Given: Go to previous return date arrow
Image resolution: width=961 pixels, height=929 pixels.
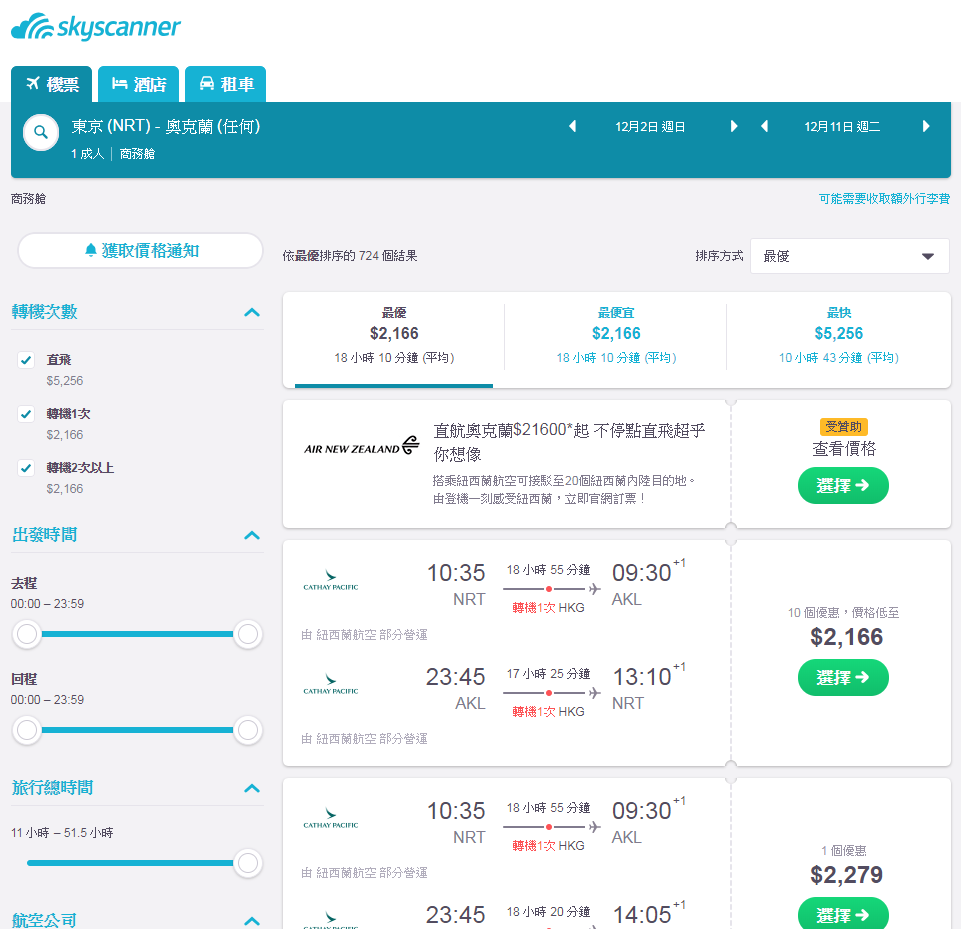Looking at the screenshot, I should coord(764,126).
